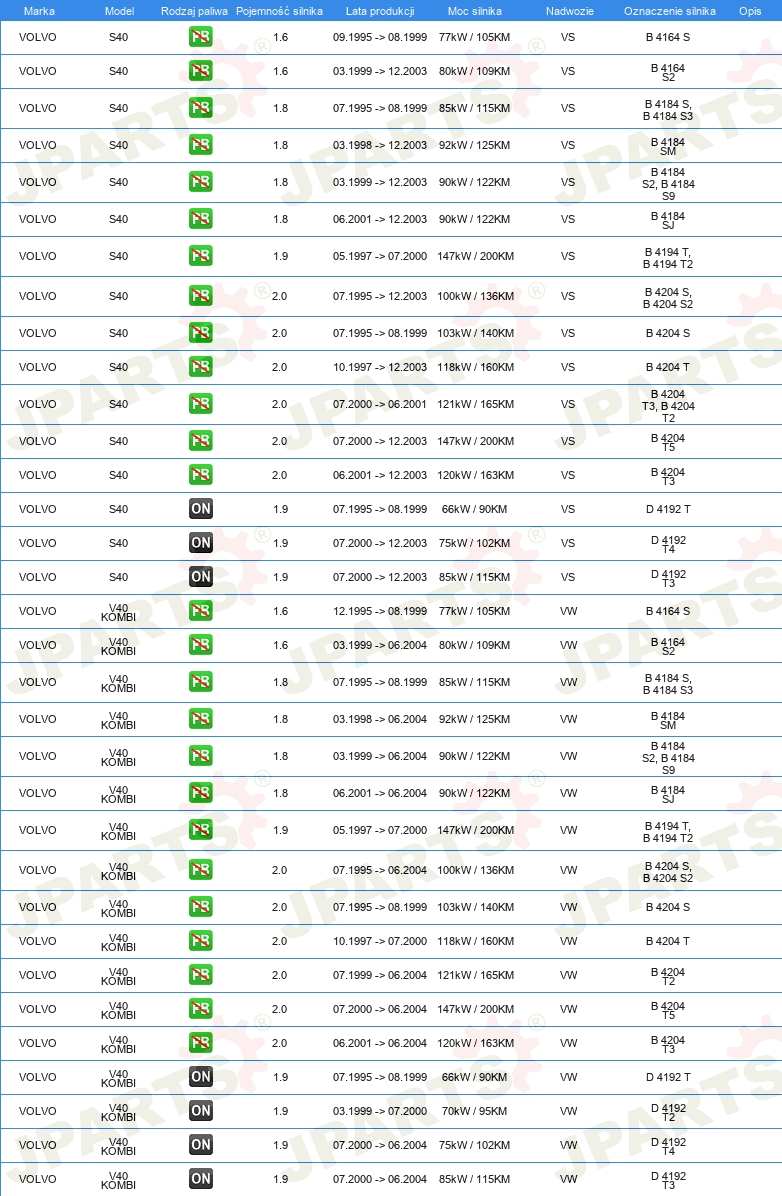The width and height of the screenshot is (782, 1196).
Task: Click 121kW / 165KM in V40 KOMBI row
Action: coord(475,975)
